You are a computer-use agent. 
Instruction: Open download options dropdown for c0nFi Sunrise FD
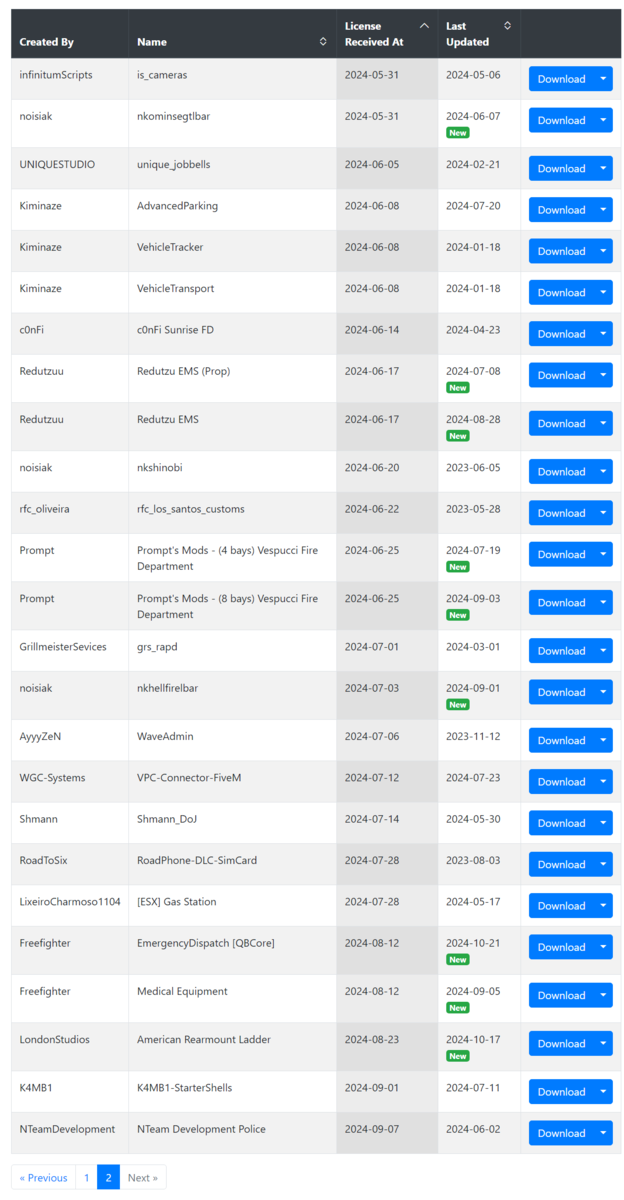tap(603, 334)
